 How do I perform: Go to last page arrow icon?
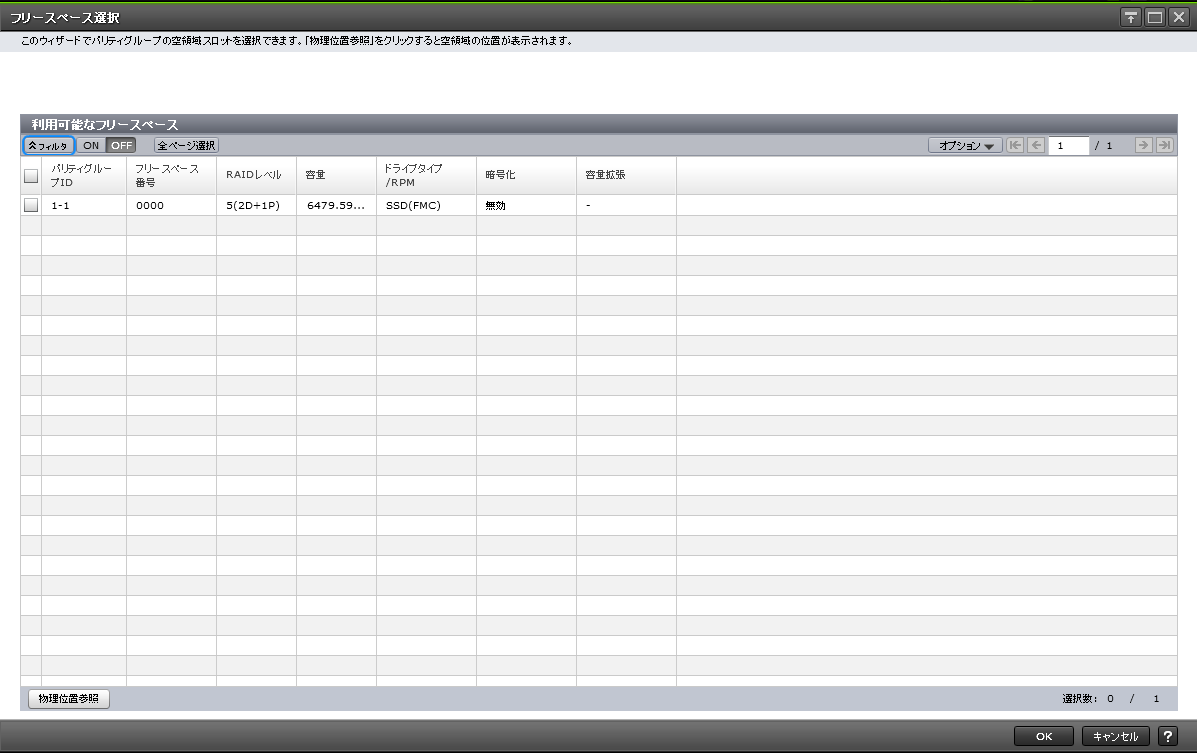pyautogui.click(x=1164, y=145)
